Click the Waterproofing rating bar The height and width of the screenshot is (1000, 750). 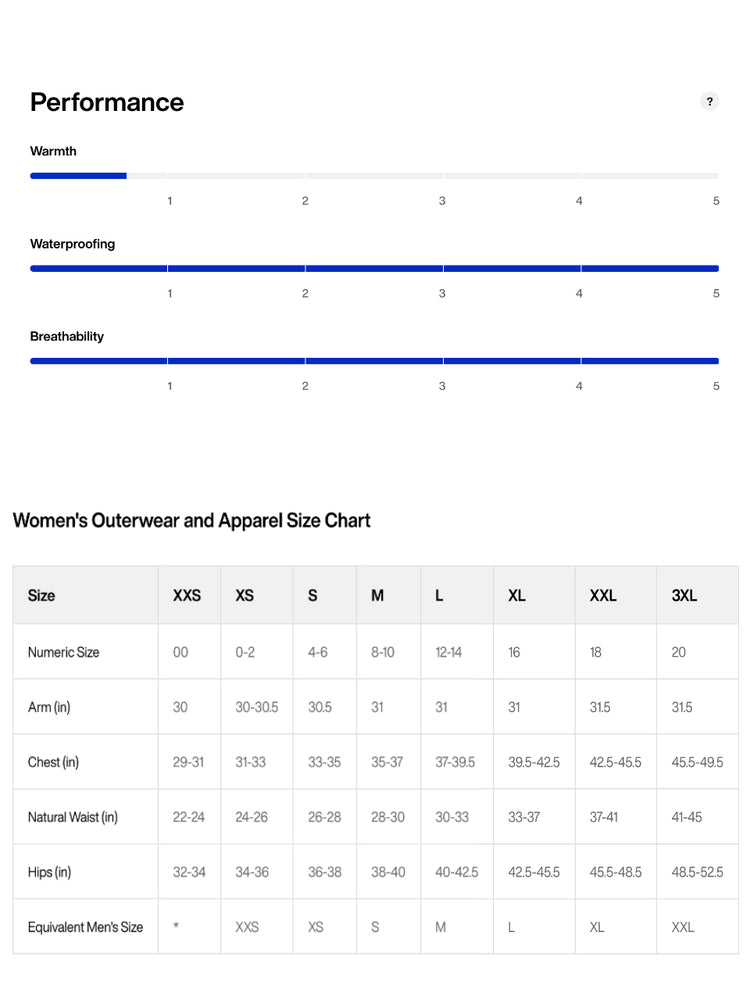(x=374, y=268)
